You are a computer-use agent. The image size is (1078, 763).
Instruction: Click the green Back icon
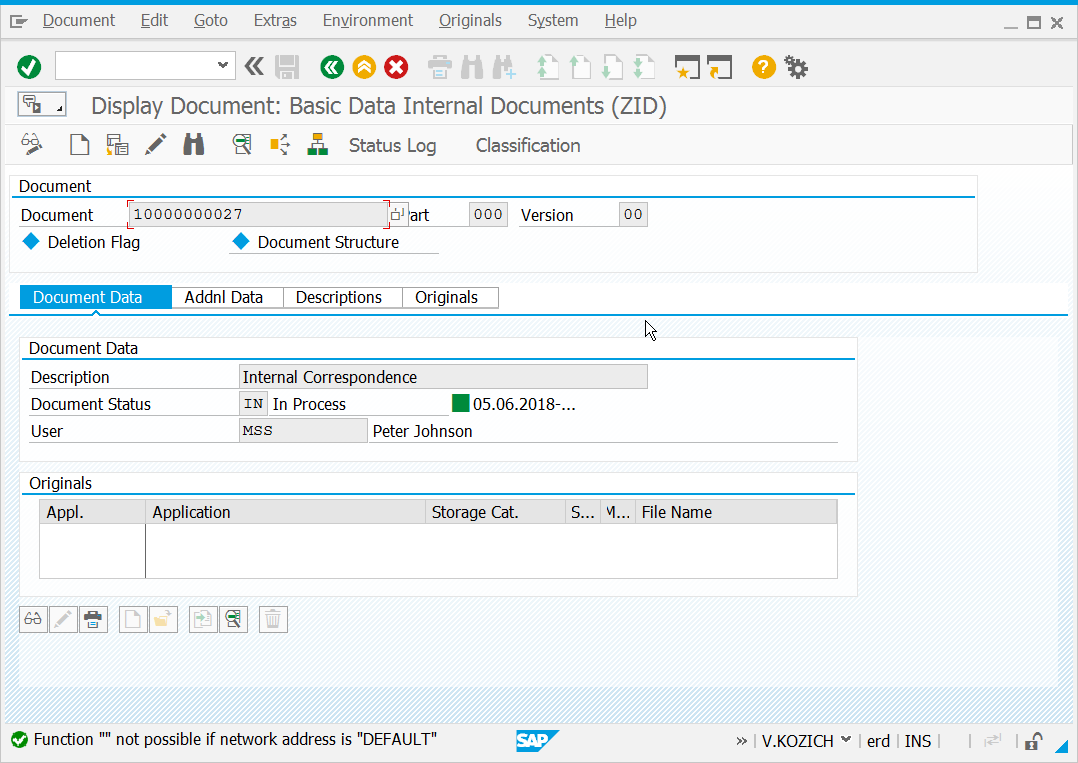pos(332,67)
